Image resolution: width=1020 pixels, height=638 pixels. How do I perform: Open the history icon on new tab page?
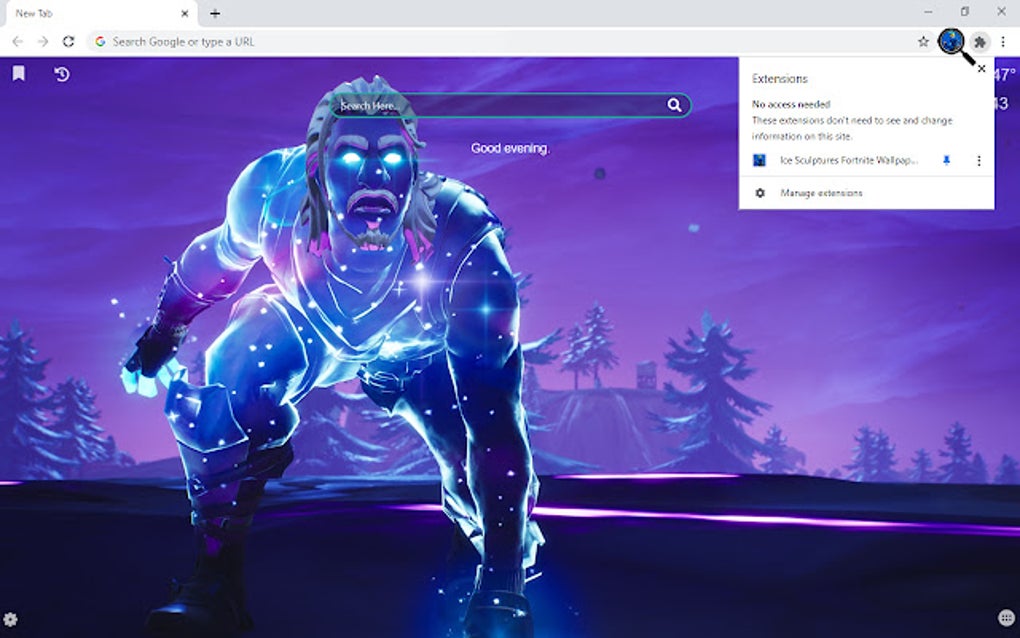click(x=62, y=74)
